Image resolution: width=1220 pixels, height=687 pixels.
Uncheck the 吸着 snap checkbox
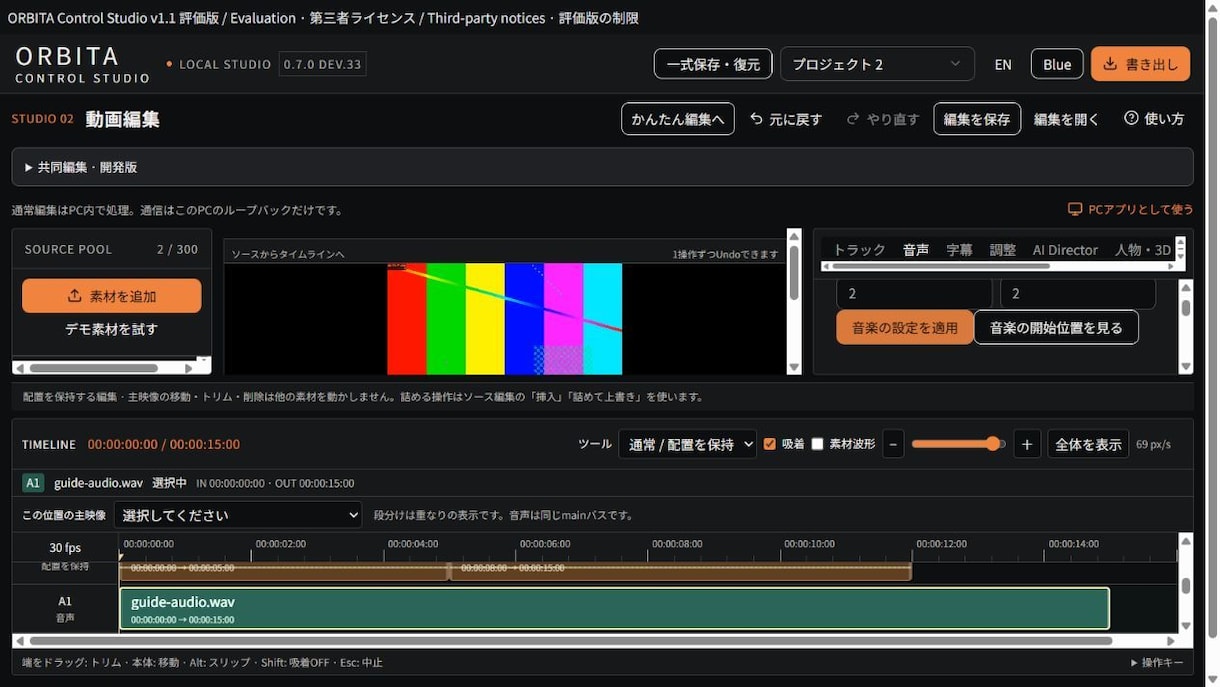[x=770, y=444]
